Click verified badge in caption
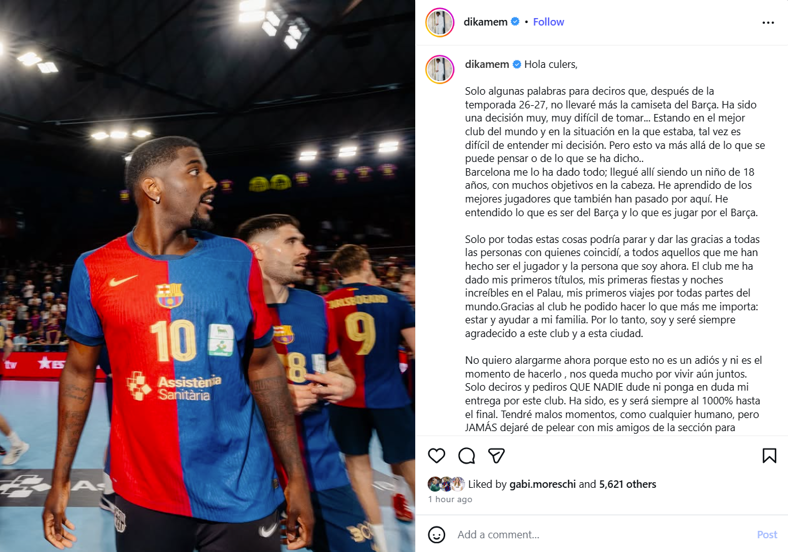 pyautogui.click(x=517, y=64)
